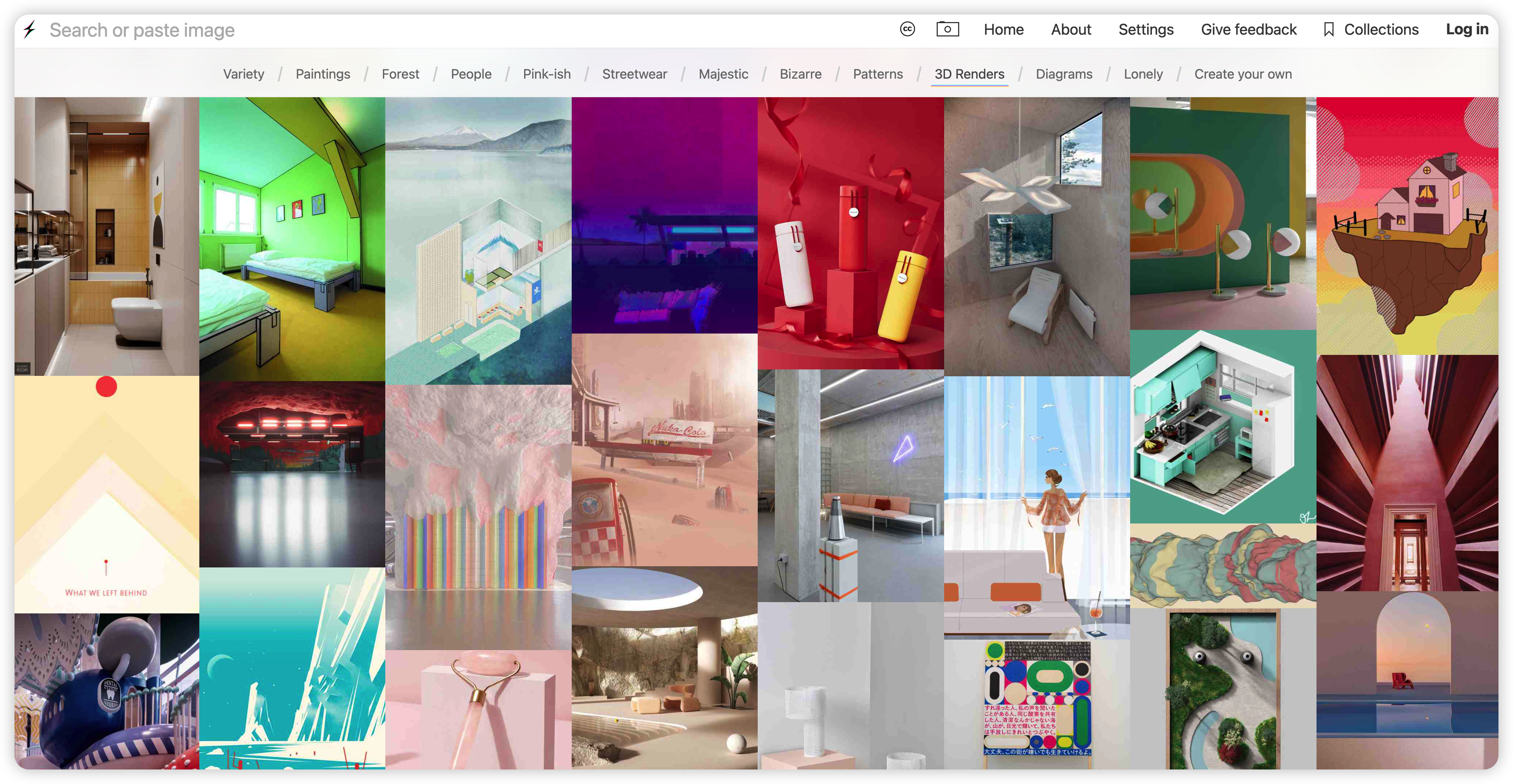The width and height of the screenshot is (1513, 784).
Task: Click the lightning bolt logo icon
Action: point(29,29)
